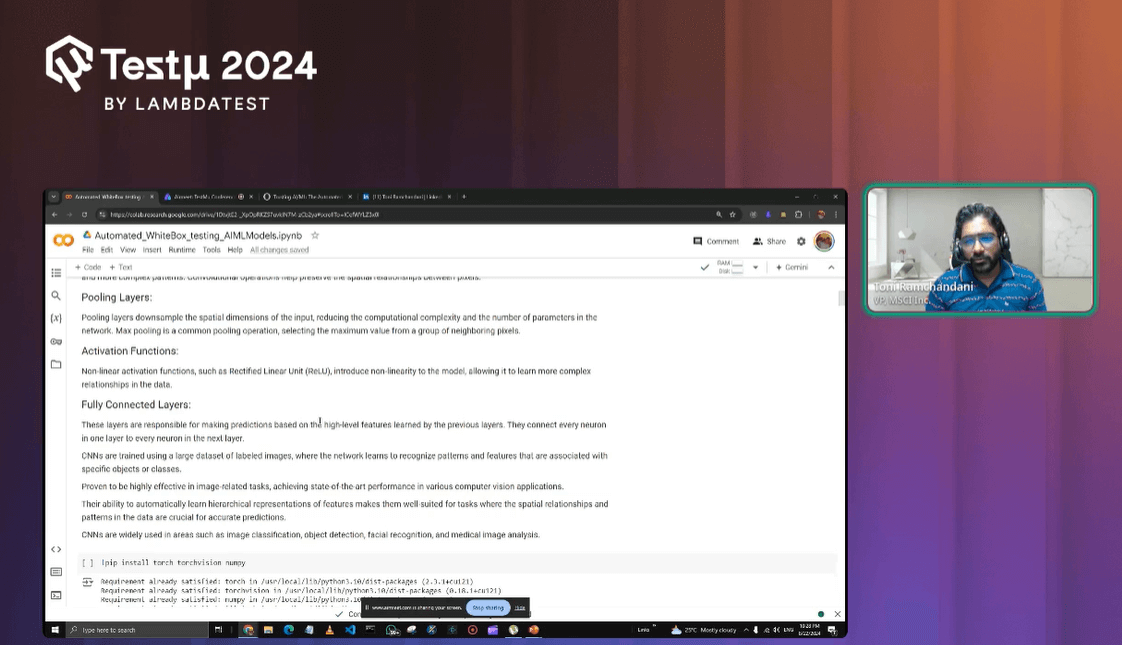Screen dimensions: 1122x645
Task: Open the browser extensions puzzle icon
Action: click(799, 214)
